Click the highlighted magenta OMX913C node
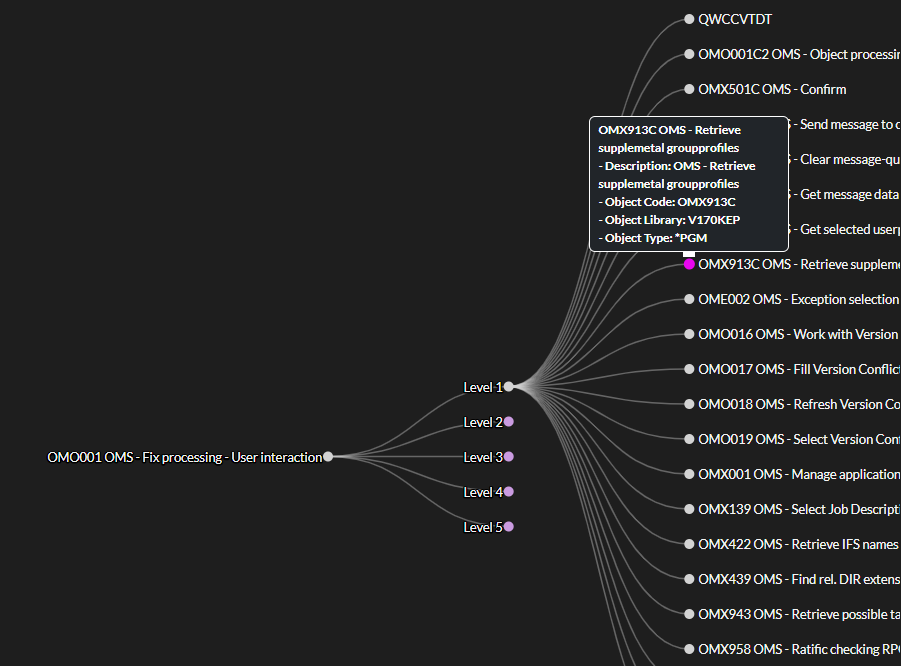This screenshot has width=901, height=666. (x=689, y=264)
